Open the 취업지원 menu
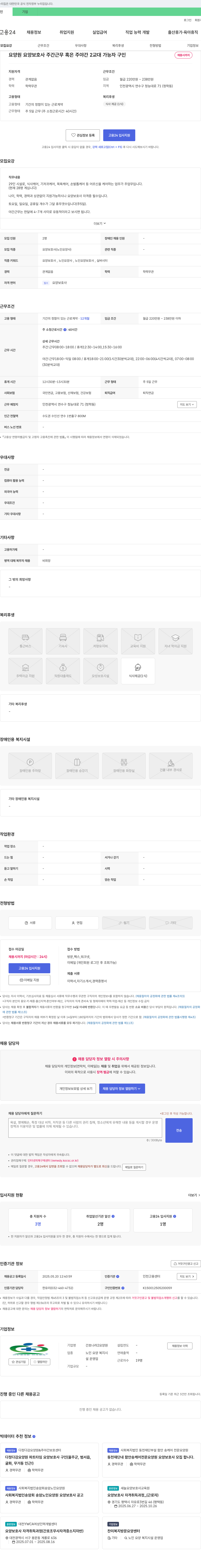 [x=67, y=32]
